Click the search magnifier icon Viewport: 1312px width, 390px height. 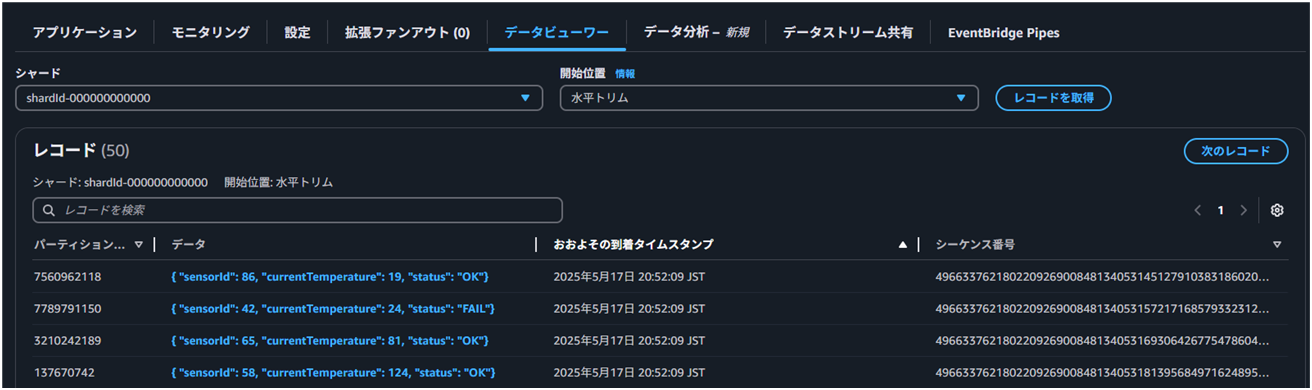[x=49, y=210]
